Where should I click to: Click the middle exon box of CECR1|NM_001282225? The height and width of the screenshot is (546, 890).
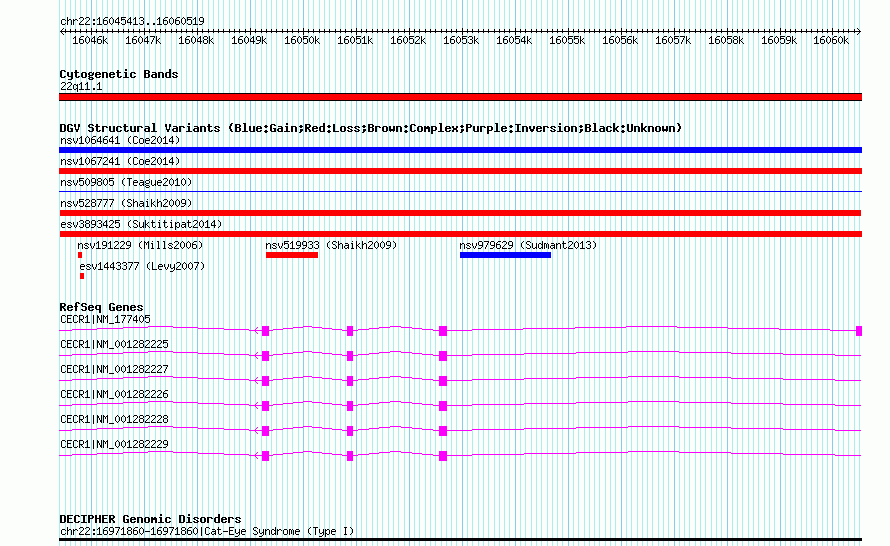pos(350,356)
